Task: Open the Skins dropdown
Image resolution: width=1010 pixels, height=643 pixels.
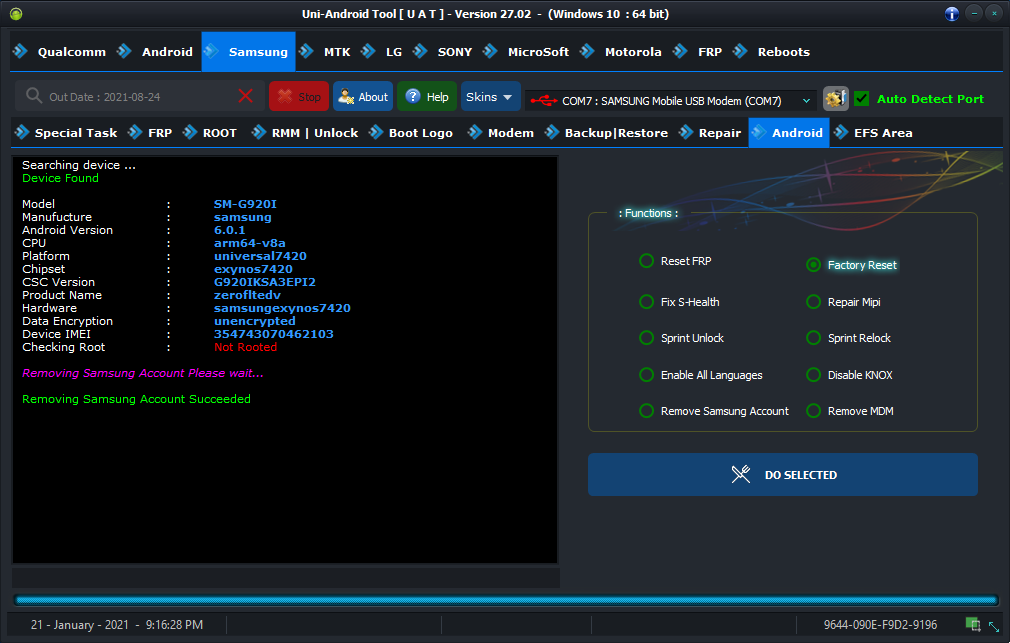Action: pos(490,97)
